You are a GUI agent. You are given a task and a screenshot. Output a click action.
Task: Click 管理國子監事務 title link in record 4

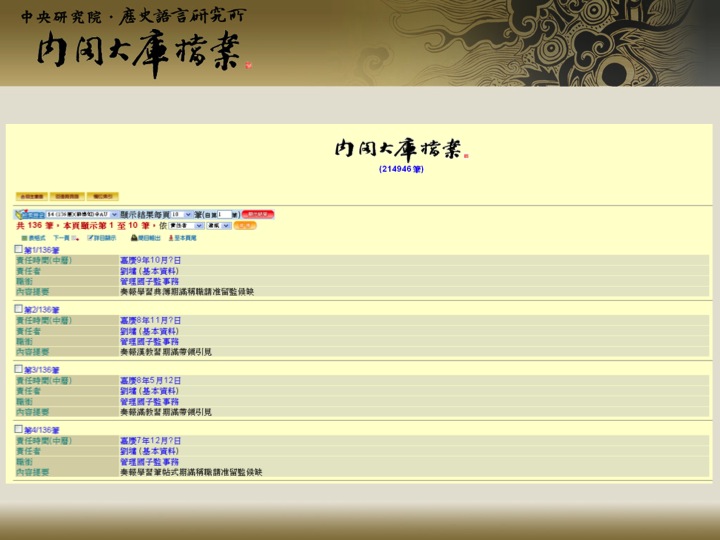pos(150,462)
